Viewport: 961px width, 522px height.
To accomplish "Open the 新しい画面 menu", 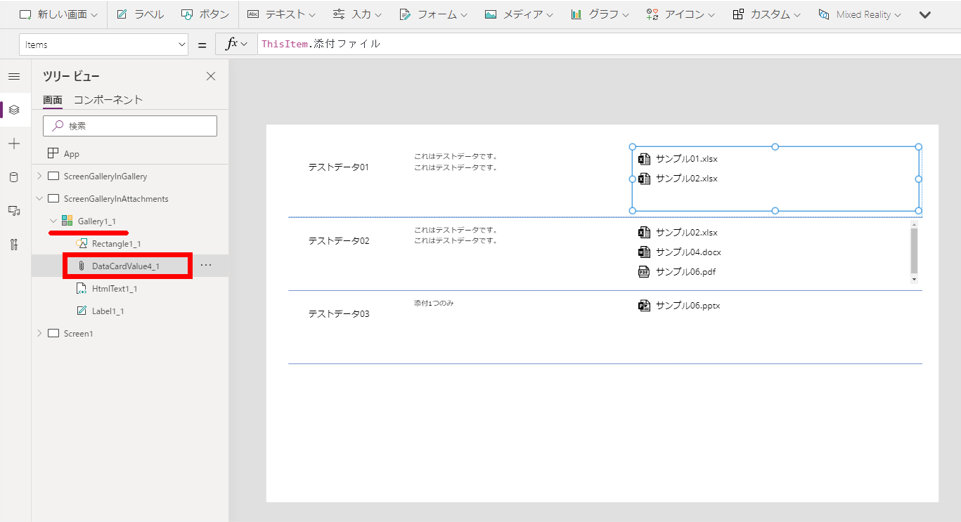I will pos(58,15).
